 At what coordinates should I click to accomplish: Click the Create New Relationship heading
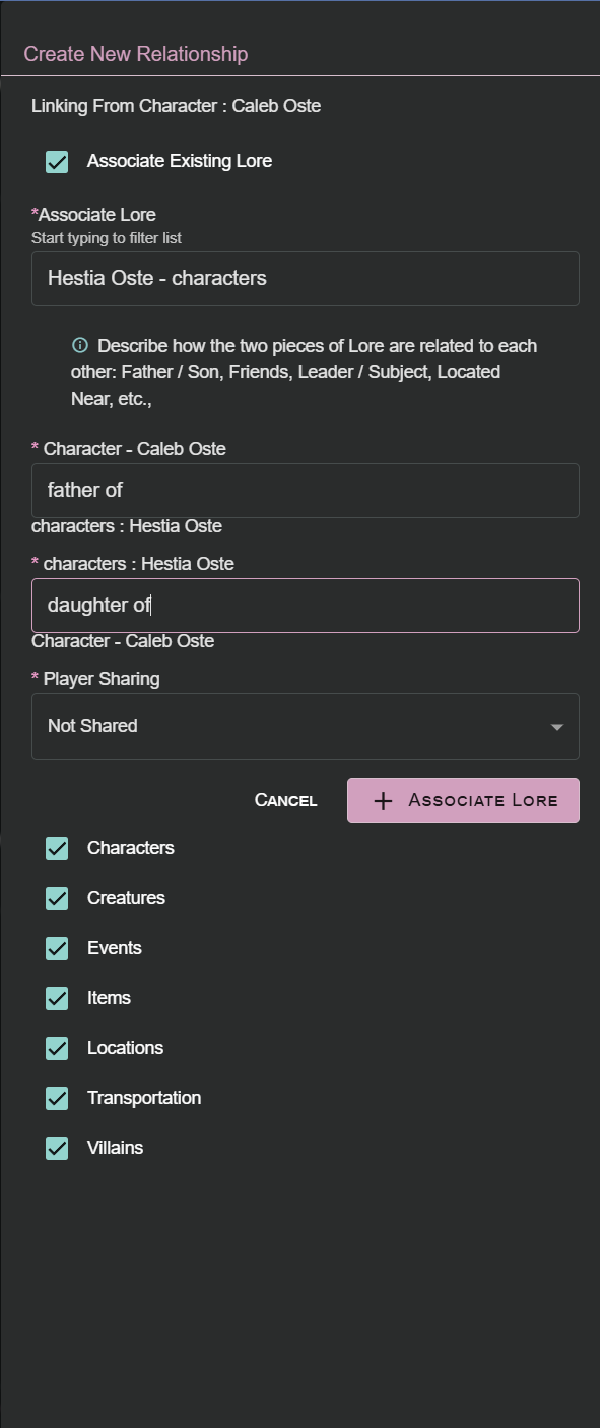(x=135, y=53)
